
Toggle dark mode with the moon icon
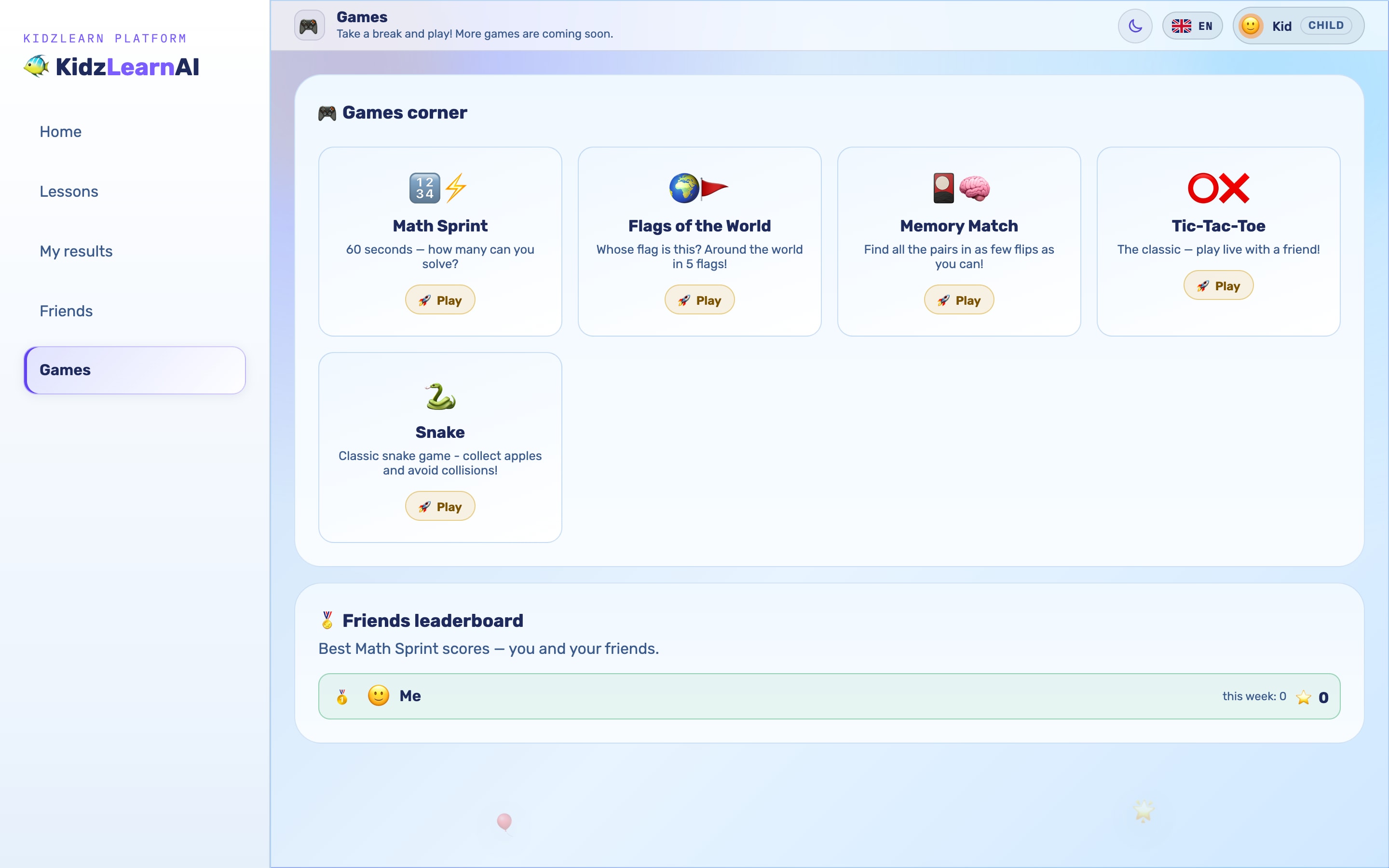tap(1135, 26)
